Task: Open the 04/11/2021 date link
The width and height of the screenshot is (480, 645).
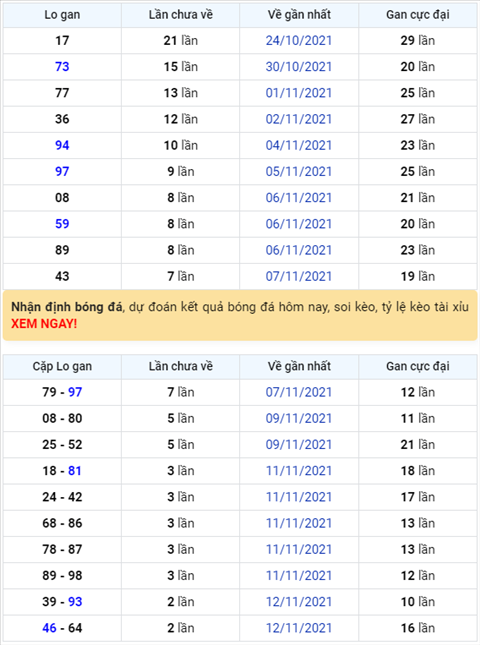Action: pos(299,145)
